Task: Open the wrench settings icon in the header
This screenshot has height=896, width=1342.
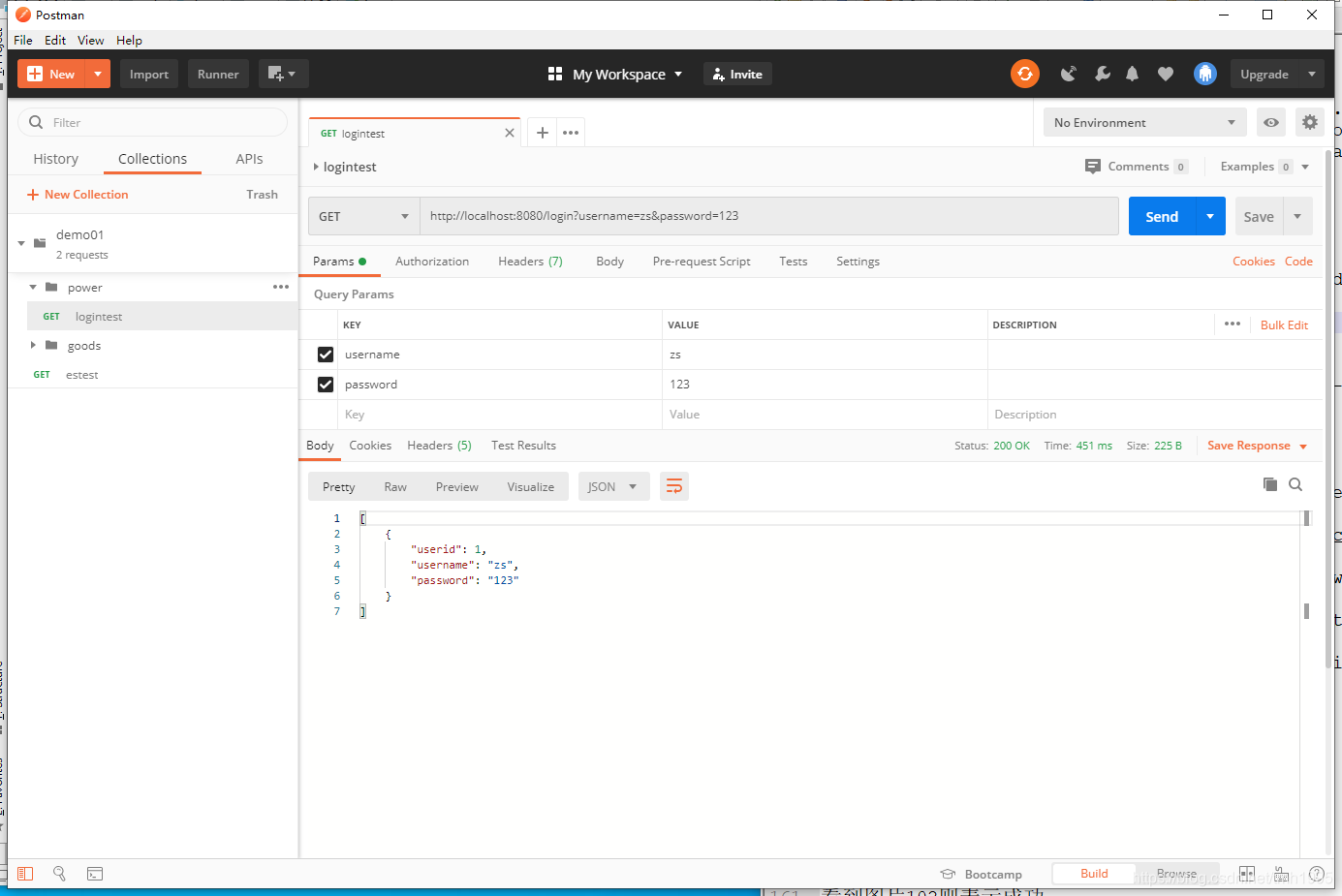Action: pos(1102,74)
